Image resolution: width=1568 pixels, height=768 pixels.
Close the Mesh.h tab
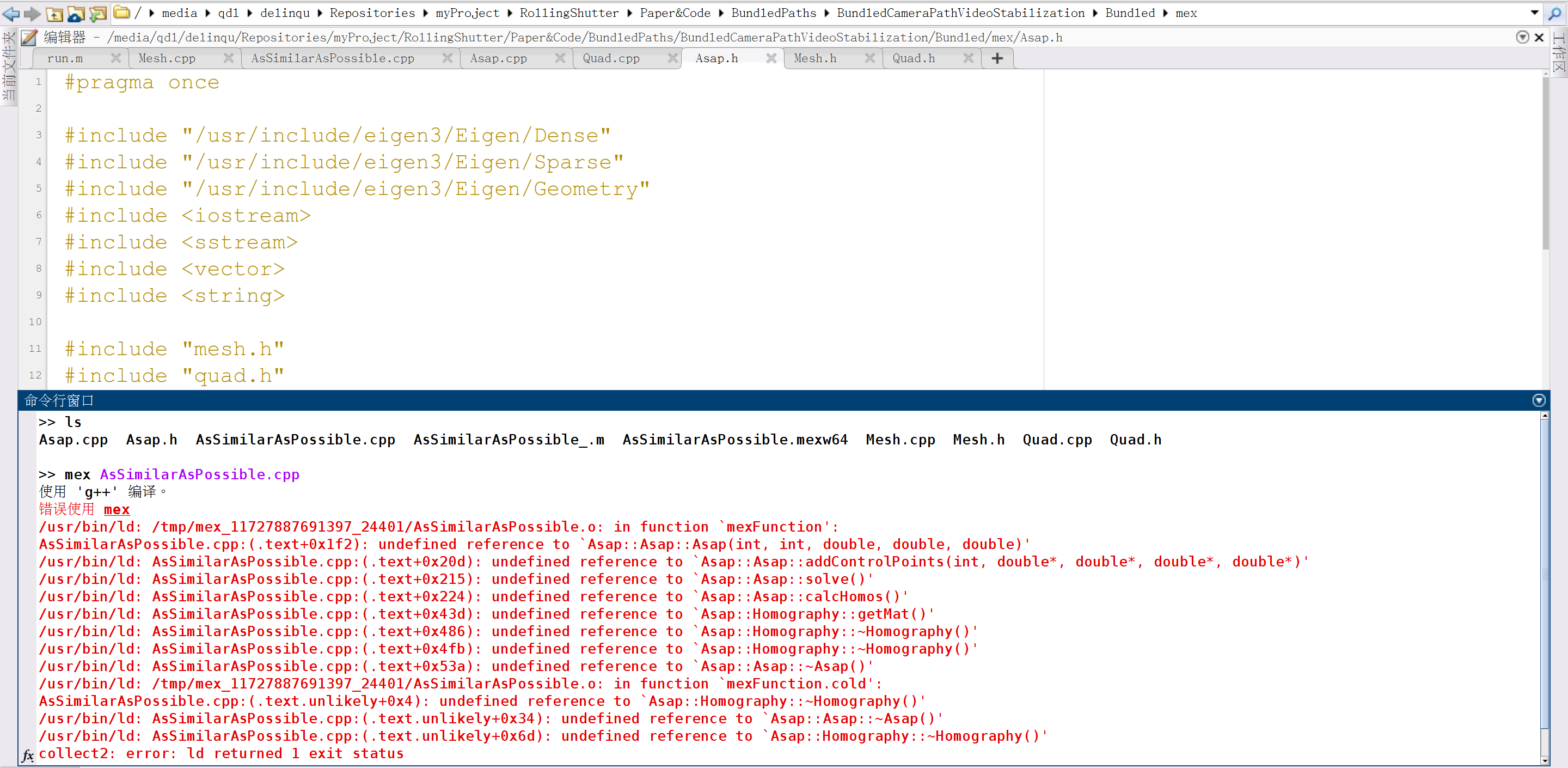click(x=870, y=58)
